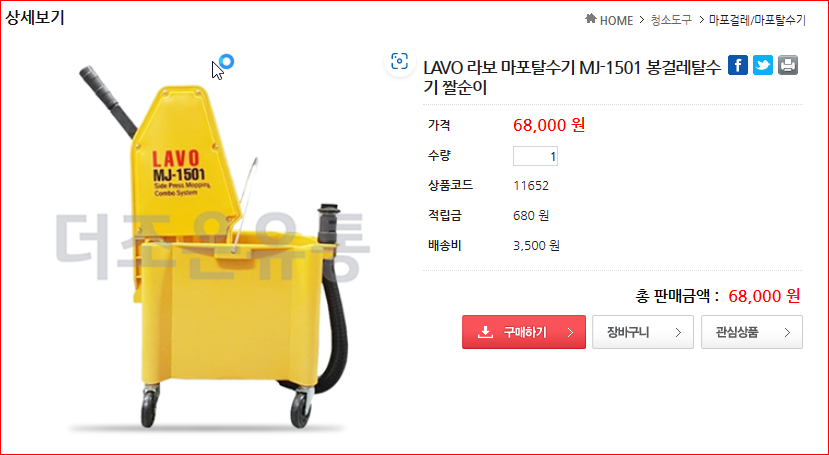Save to wishlist with 관심상품 button
Viewport: 829px width, 455px height.
coord(751,332)
